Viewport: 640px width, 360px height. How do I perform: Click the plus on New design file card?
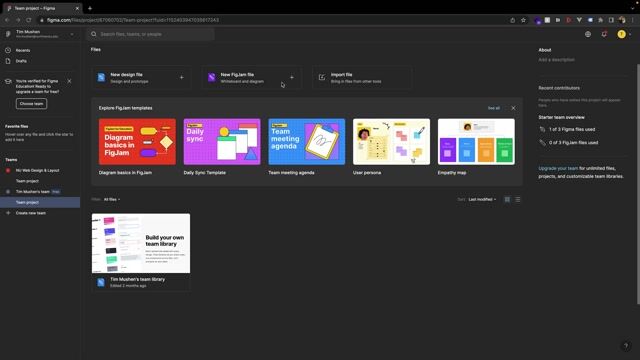(182, 78)
